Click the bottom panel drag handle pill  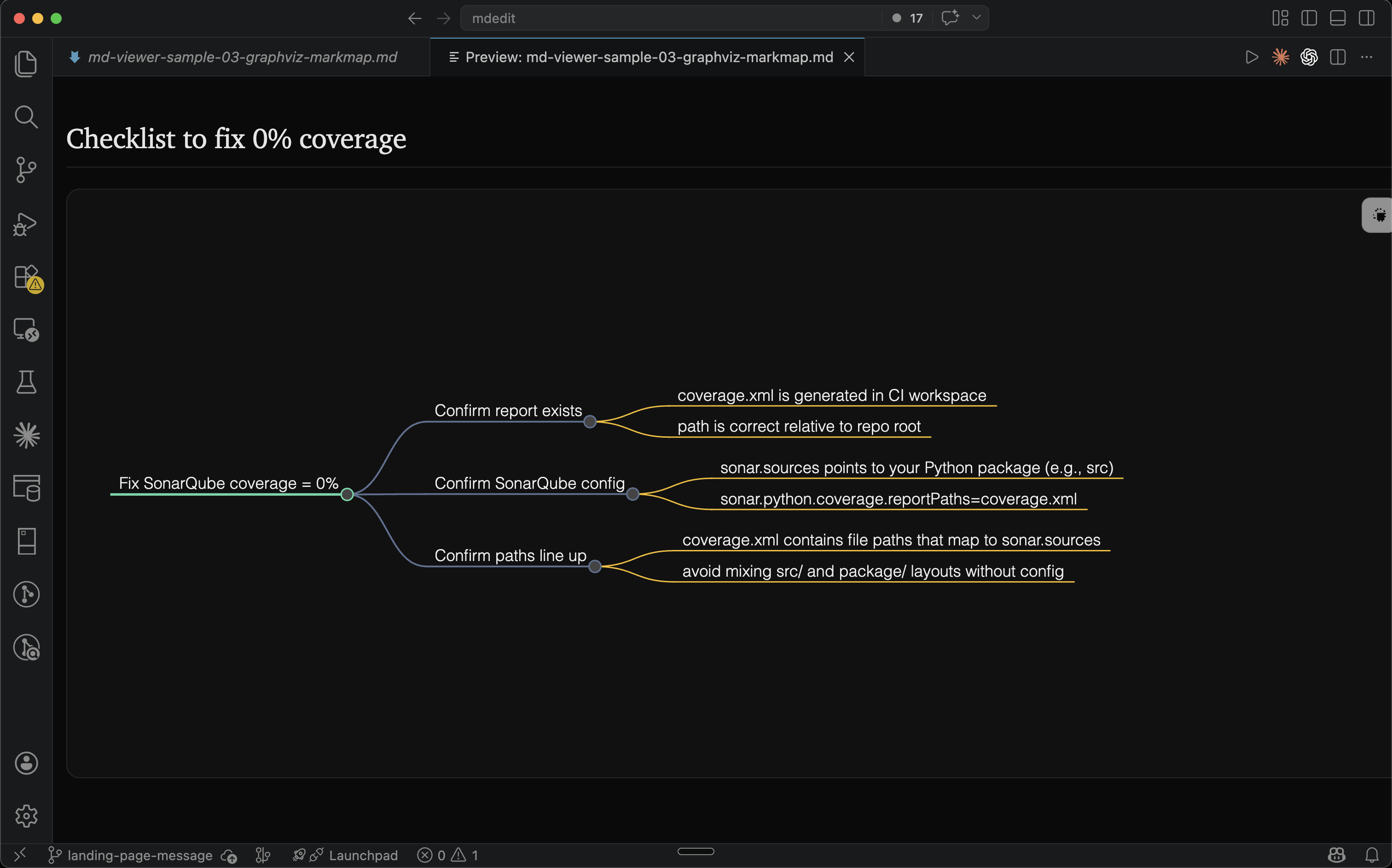click(x=696, y=851)
